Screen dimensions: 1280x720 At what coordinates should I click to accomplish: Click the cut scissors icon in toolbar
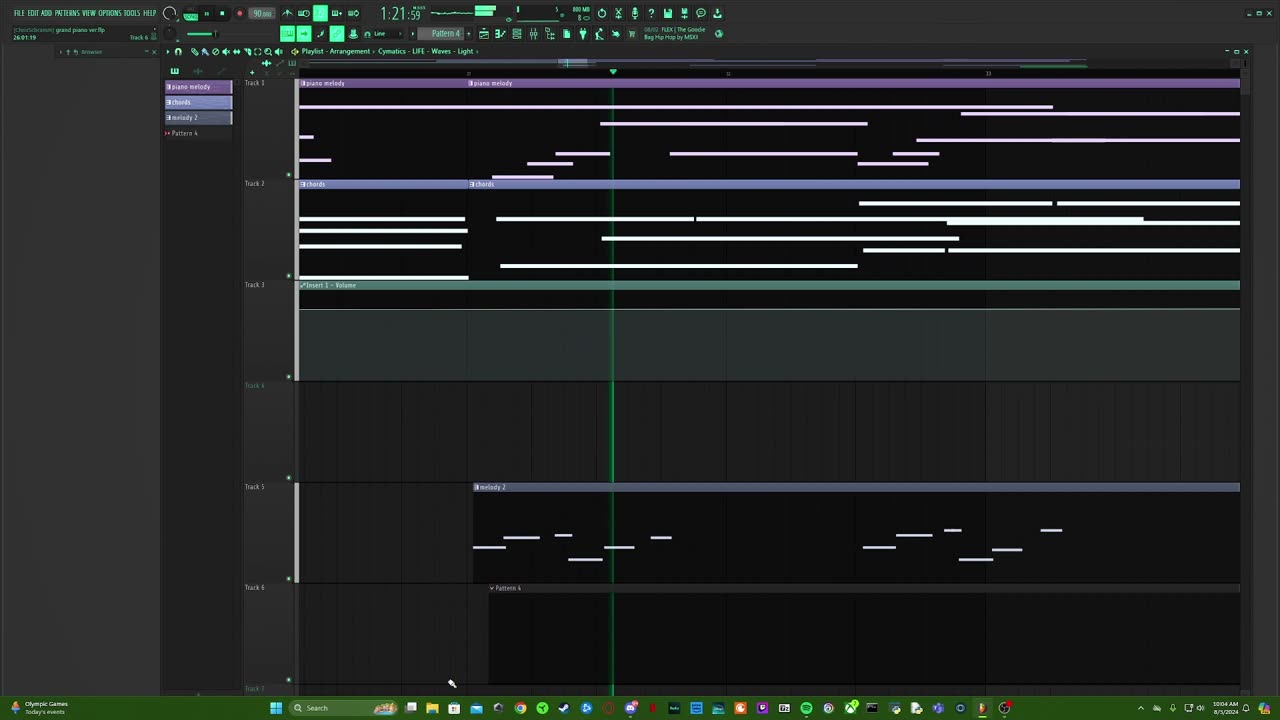pos(618,13)
